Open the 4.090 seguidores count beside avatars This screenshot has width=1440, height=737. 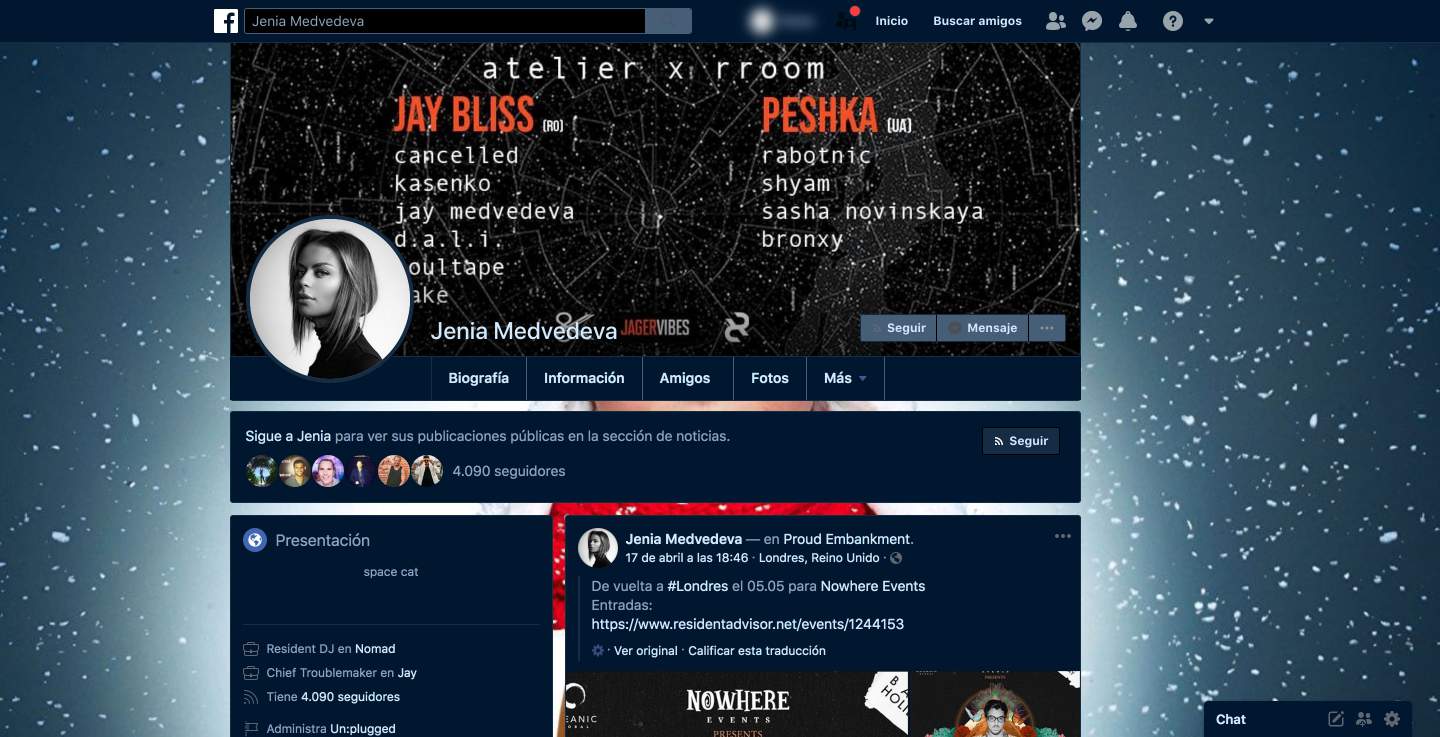509,471
